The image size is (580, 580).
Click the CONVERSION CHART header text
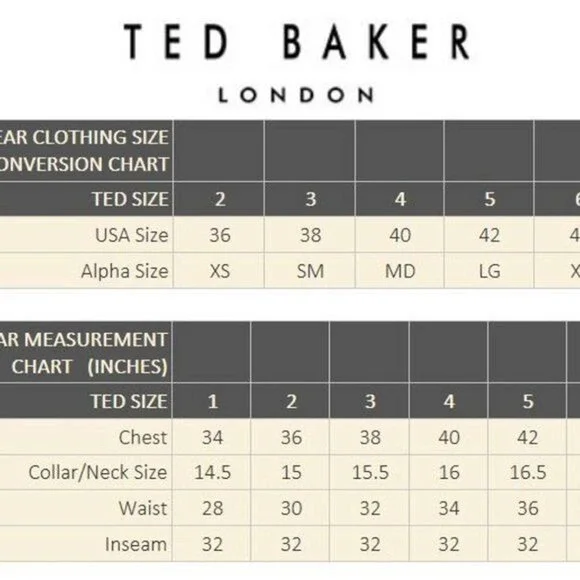(84, 164)
